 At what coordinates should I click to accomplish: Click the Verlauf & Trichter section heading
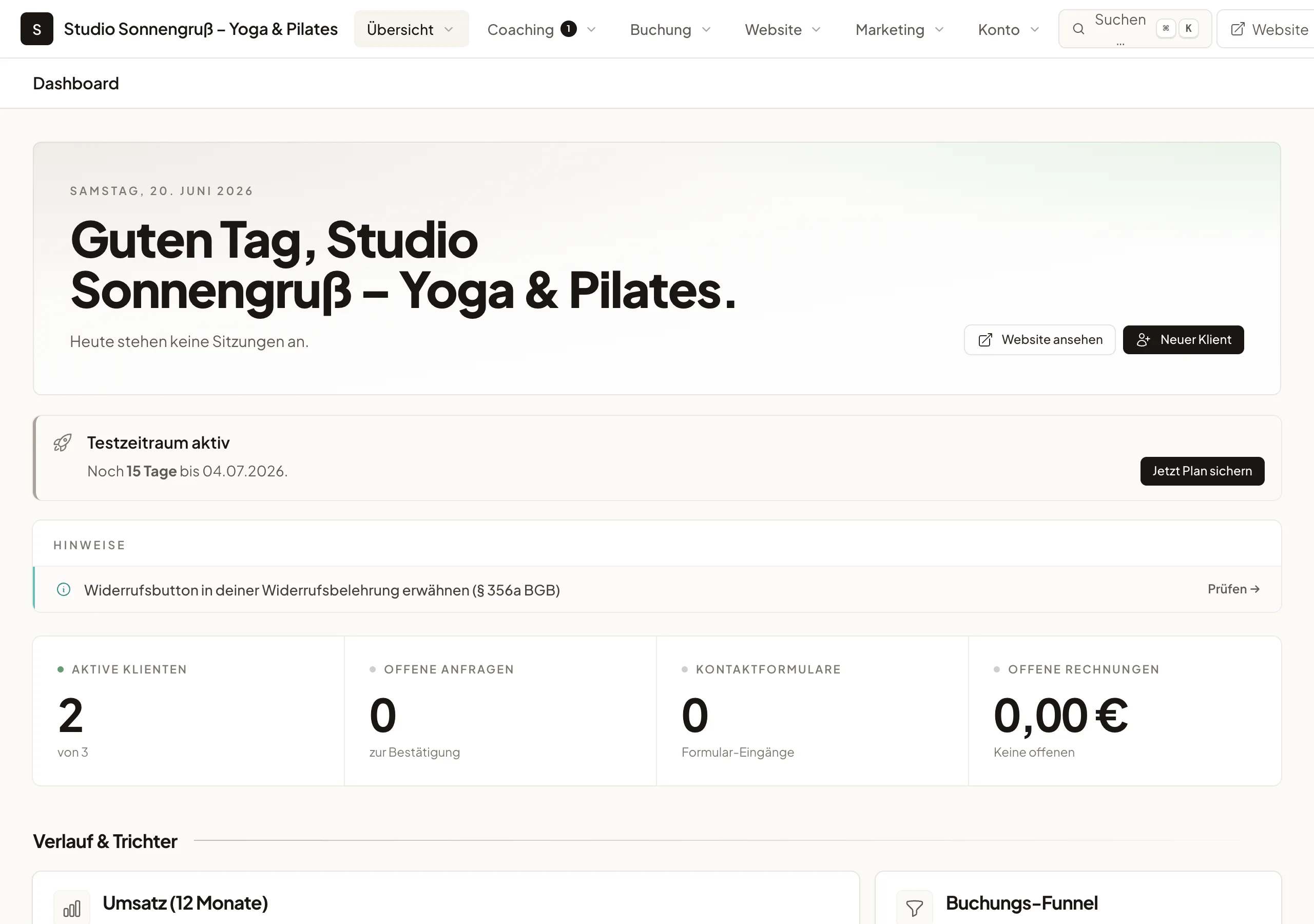105,841
